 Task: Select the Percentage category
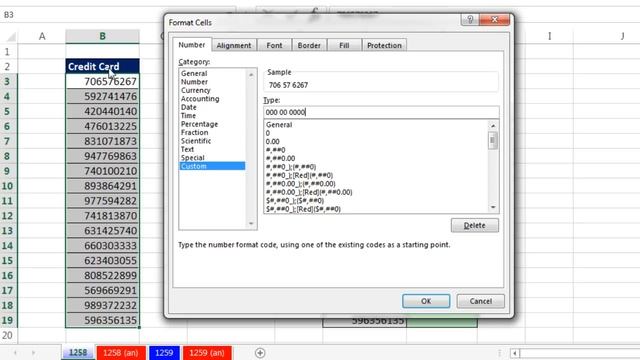tap(199, 124)
